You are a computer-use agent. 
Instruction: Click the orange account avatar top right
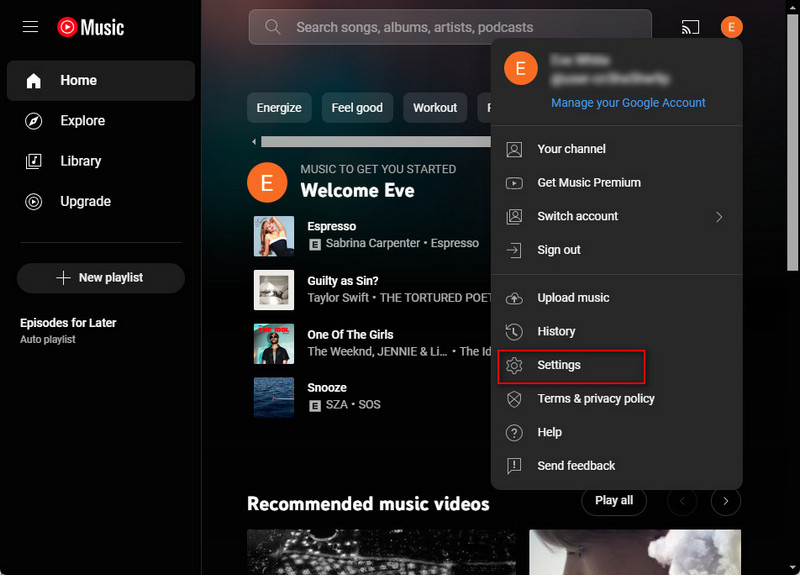pos(731,27)
